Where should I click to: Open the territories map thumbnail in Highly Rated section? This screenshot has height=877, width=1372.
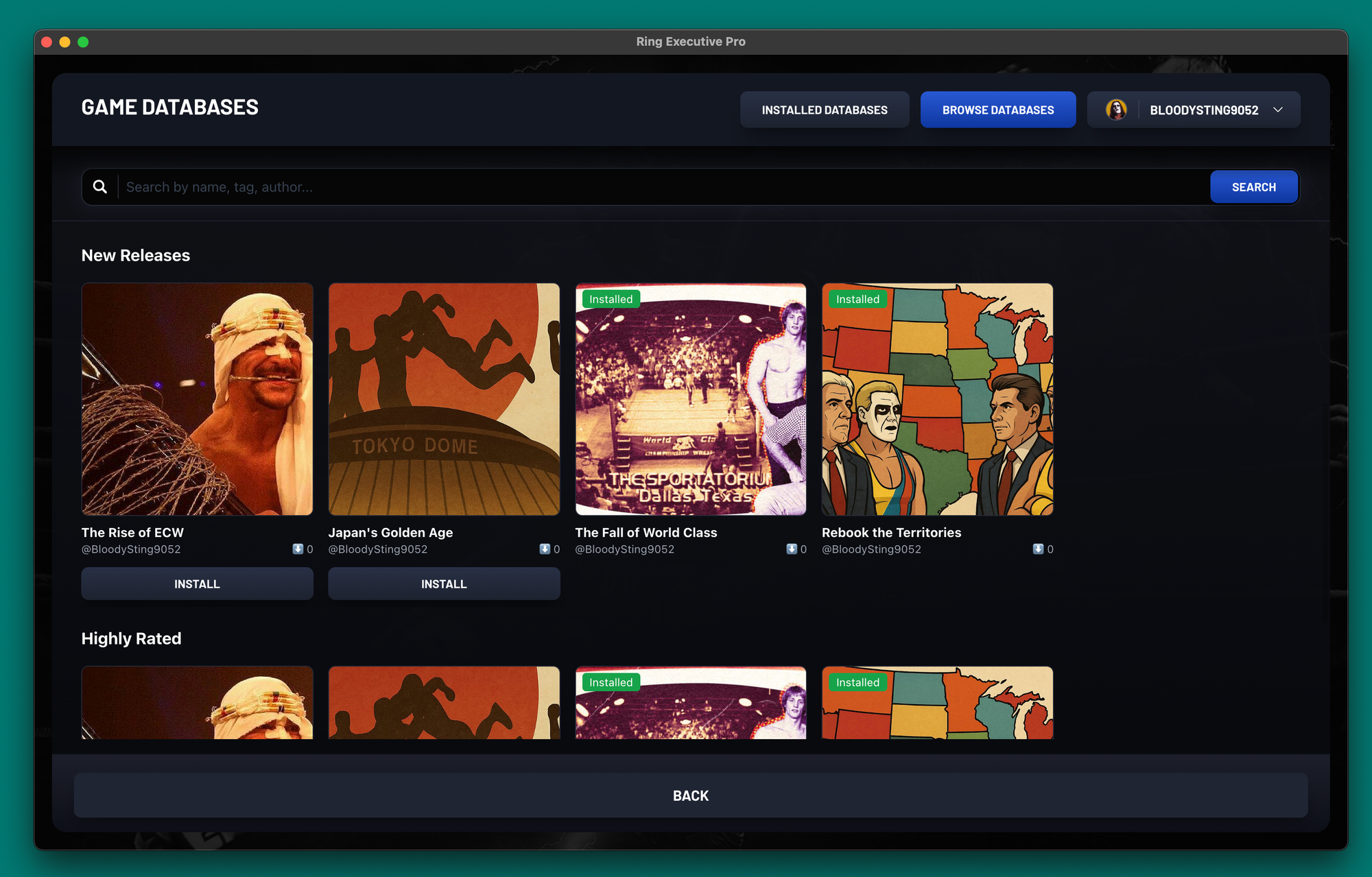938,703
